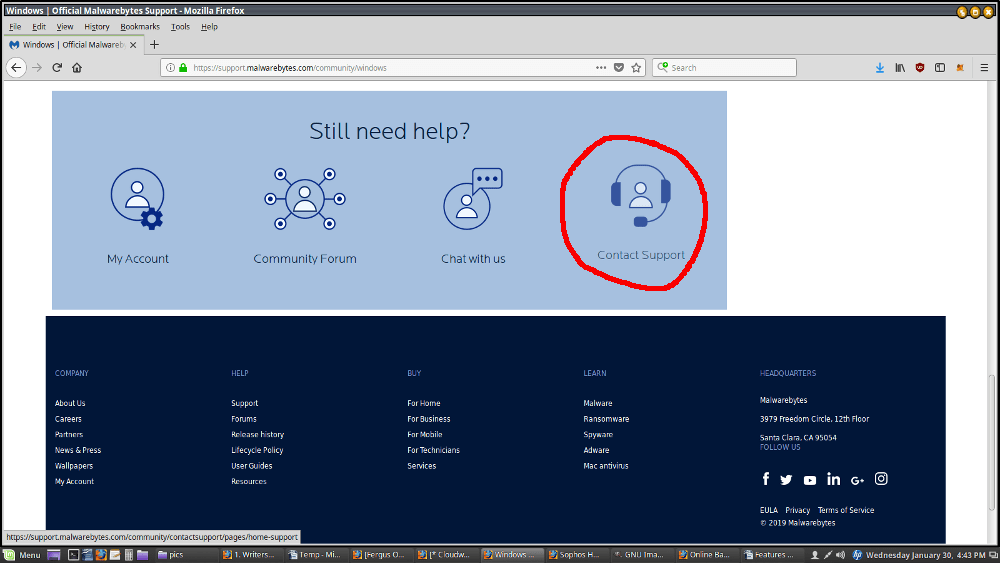Click the taskbar clock date
Viewport: 1000px width, 563px height.
click(x=925, y=555)
